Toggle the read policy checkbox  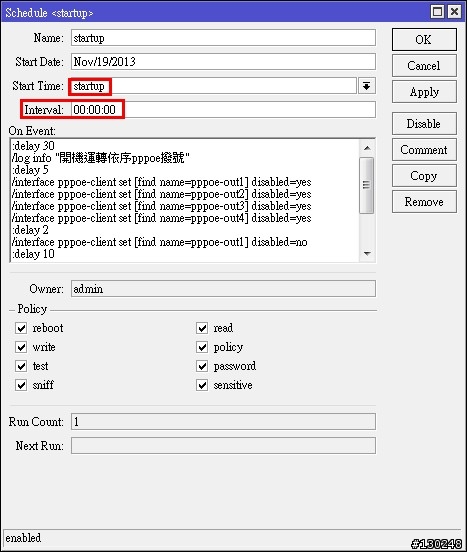coord(202,328)
